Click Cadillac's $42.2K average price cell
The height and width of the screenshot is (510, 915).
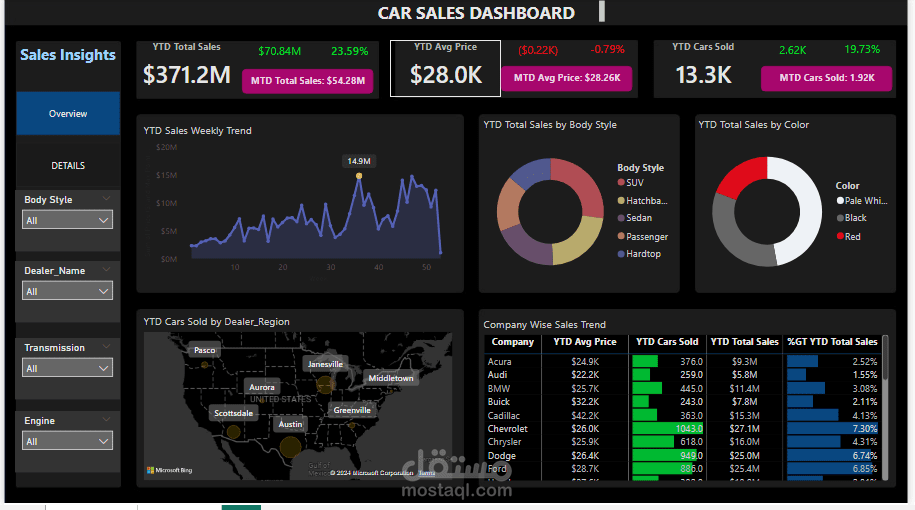[x=585, y=415]
